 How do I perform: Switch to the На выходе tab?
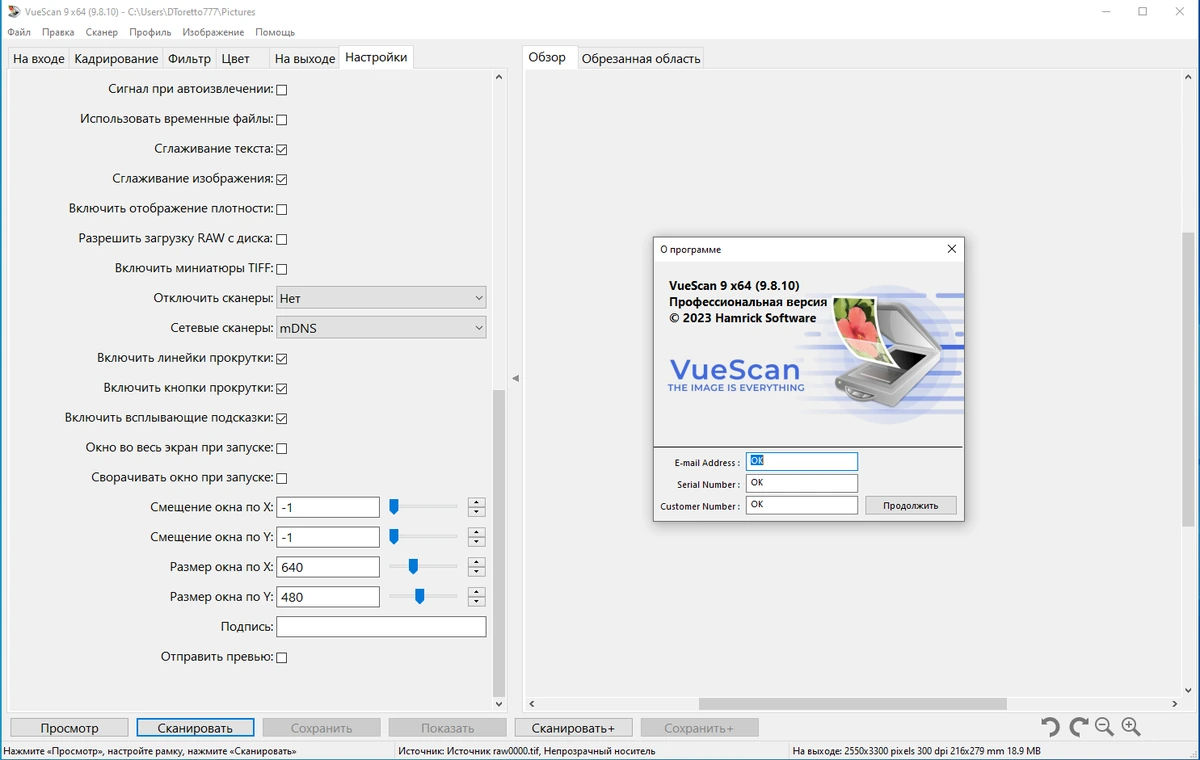pyautogui.click(x=305, y=59)
